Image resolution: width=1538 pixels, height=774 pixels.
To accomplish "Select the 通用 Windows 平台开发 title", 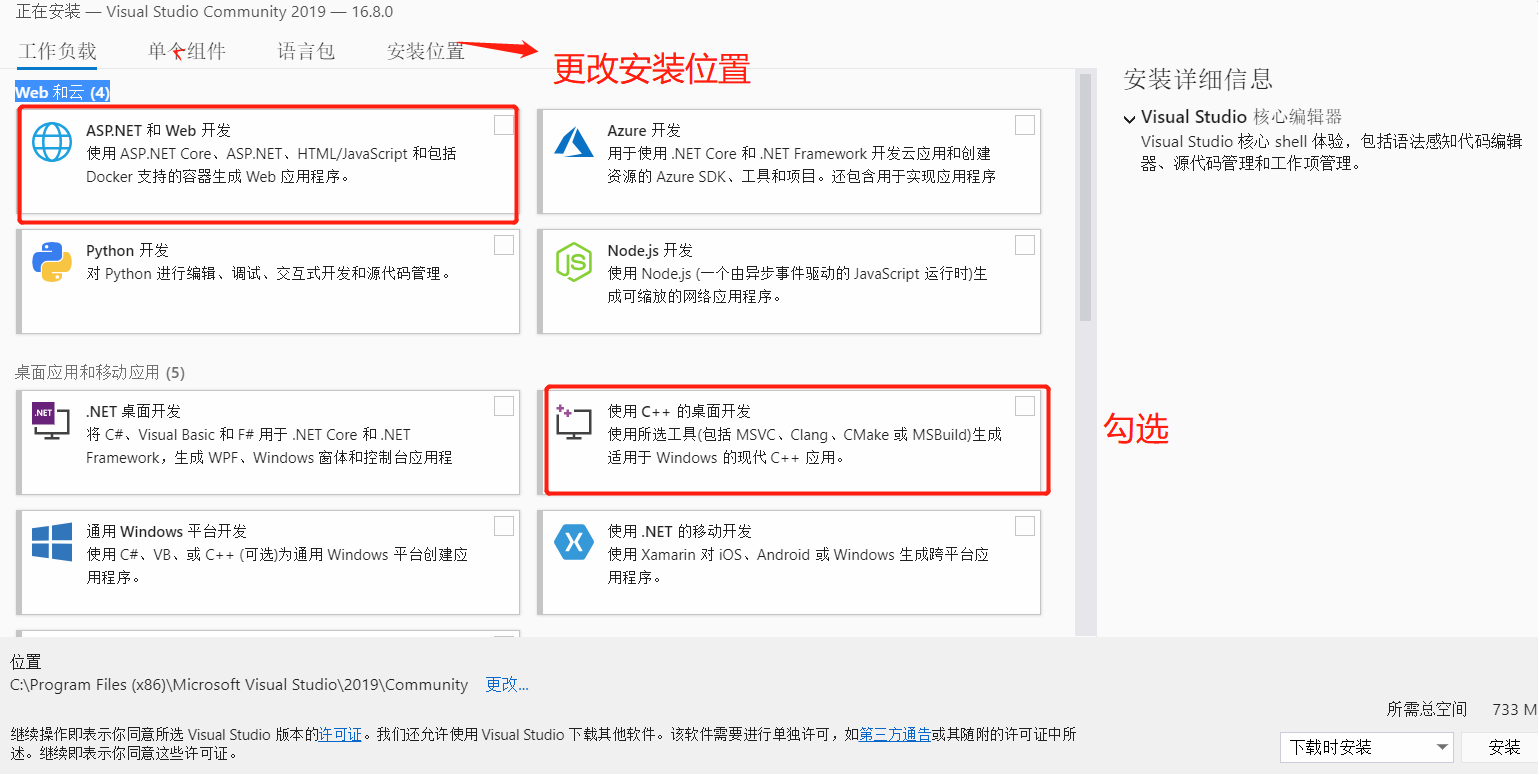I will (166, 531).
